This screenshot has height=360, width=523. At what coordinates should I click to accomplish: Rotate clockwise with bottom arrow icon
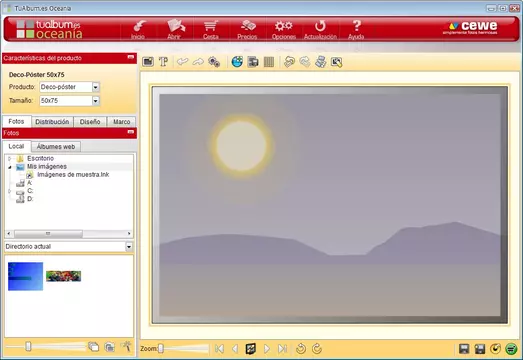[x=317, y=349]
